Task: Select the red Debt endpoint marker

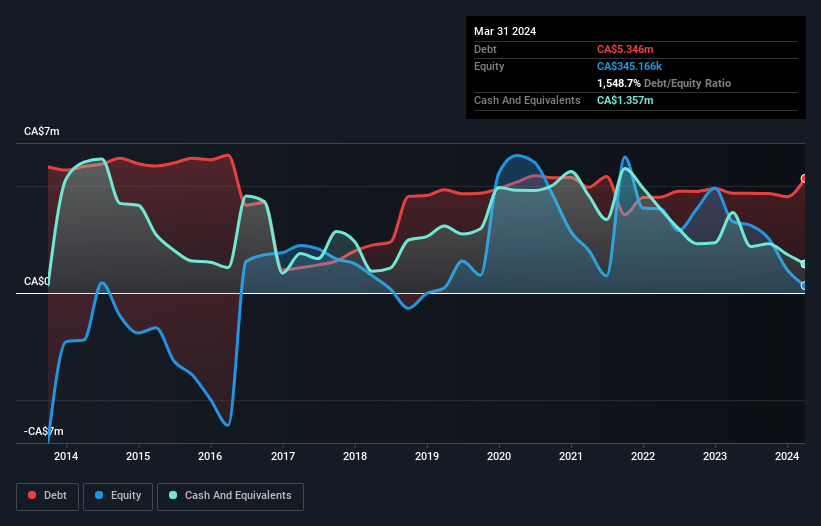Action: click(x=804, y=178)
